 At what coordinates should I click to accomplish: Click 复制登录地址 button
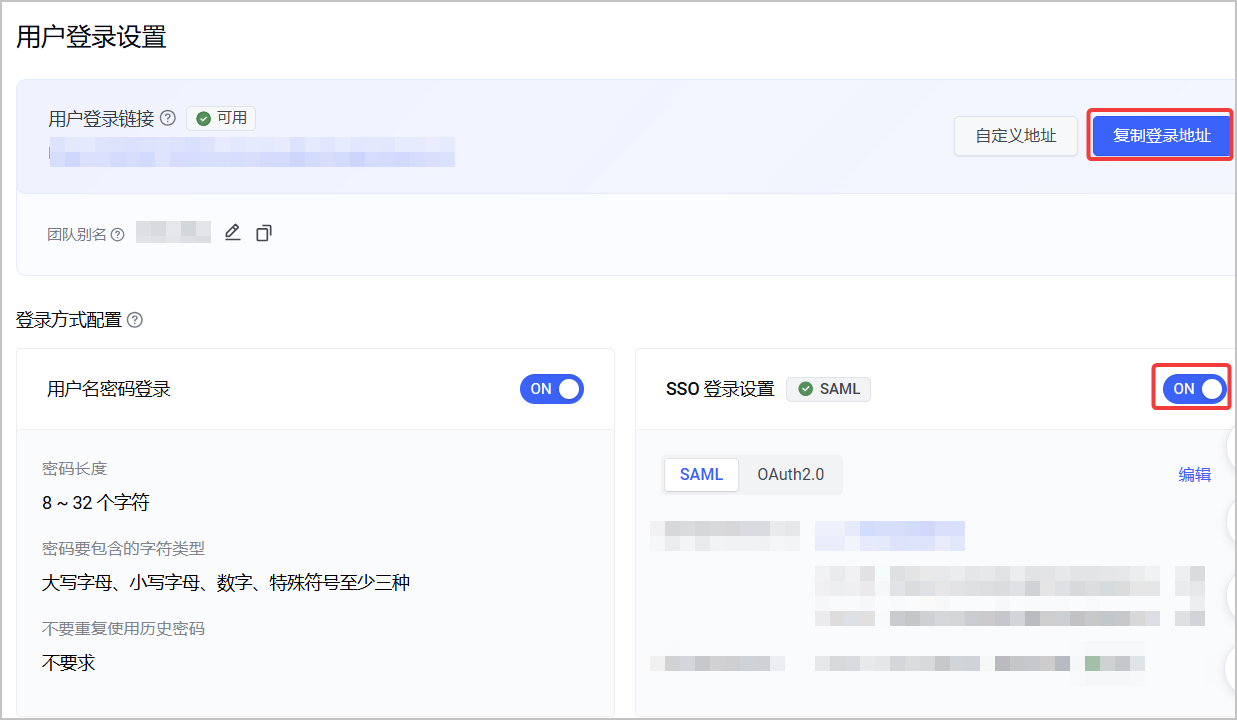tap(1161, 136)
